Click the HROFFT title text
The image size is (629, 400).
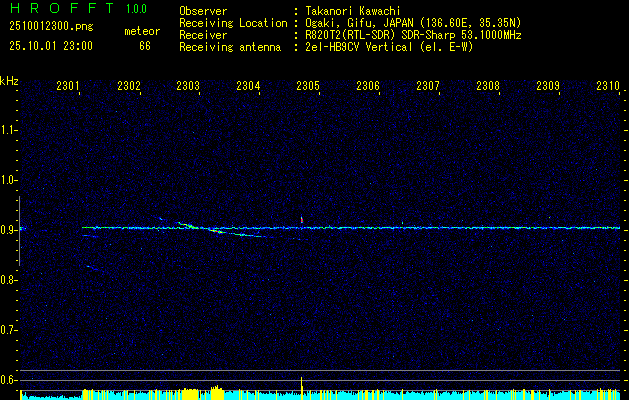62,8
